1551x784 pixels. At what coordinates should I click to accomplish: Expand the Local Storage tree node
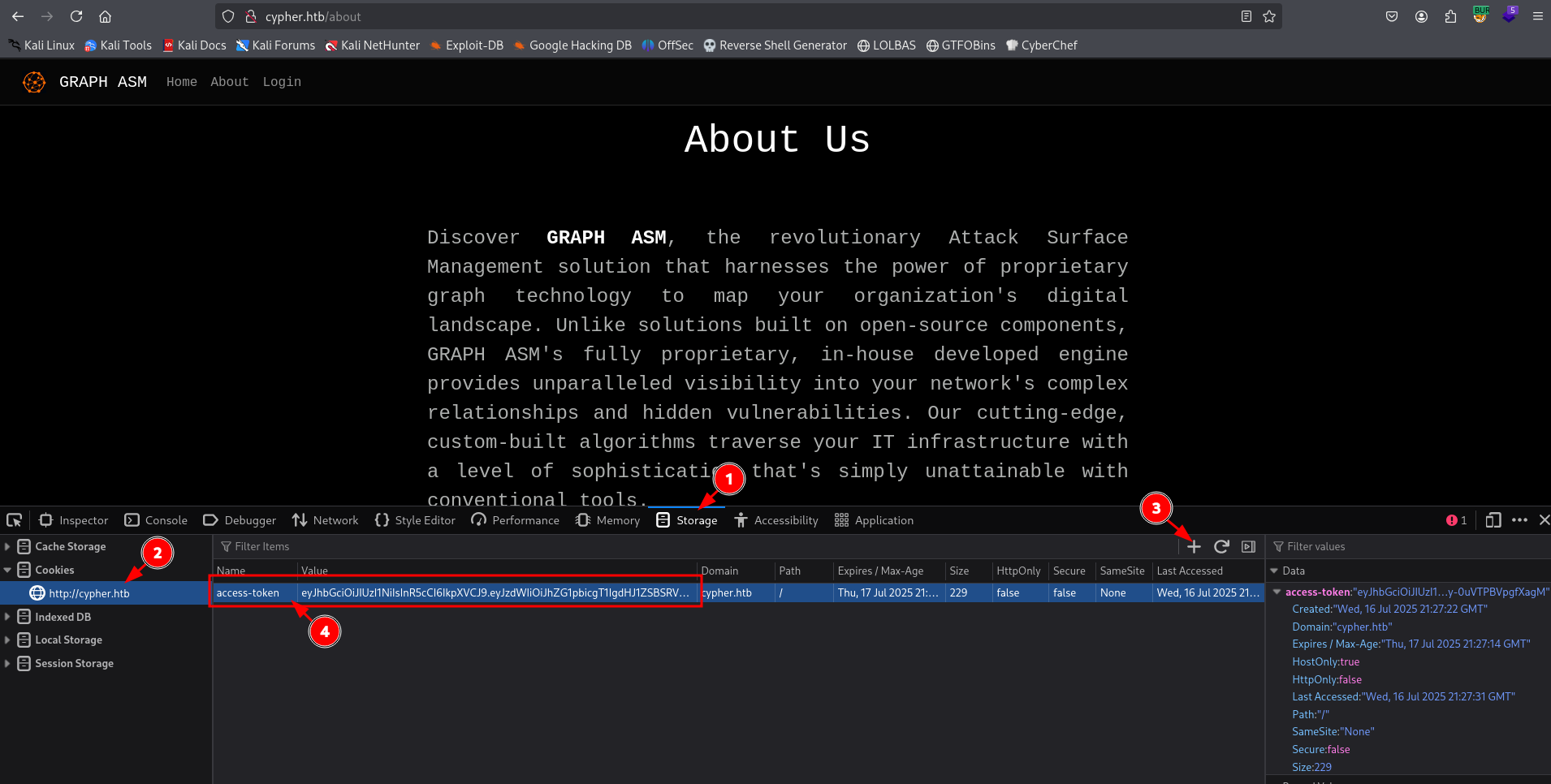point(7,640)
